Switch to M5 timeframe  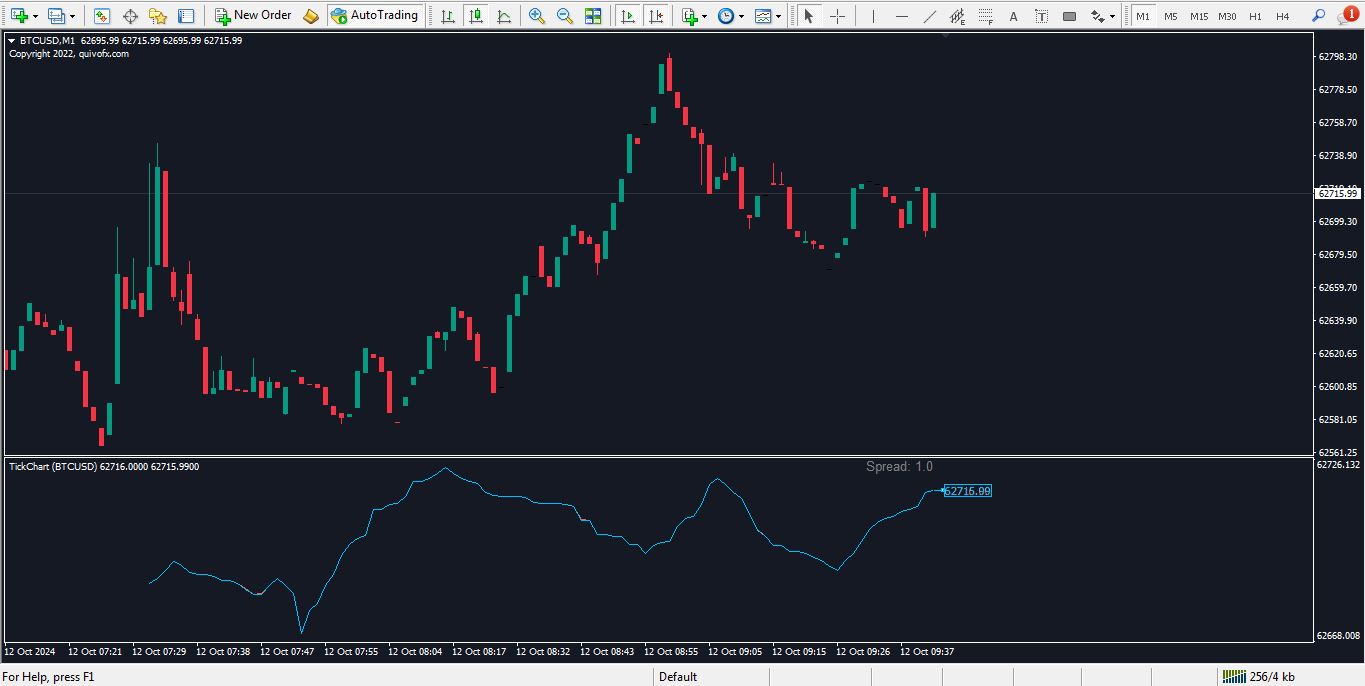1170,16
